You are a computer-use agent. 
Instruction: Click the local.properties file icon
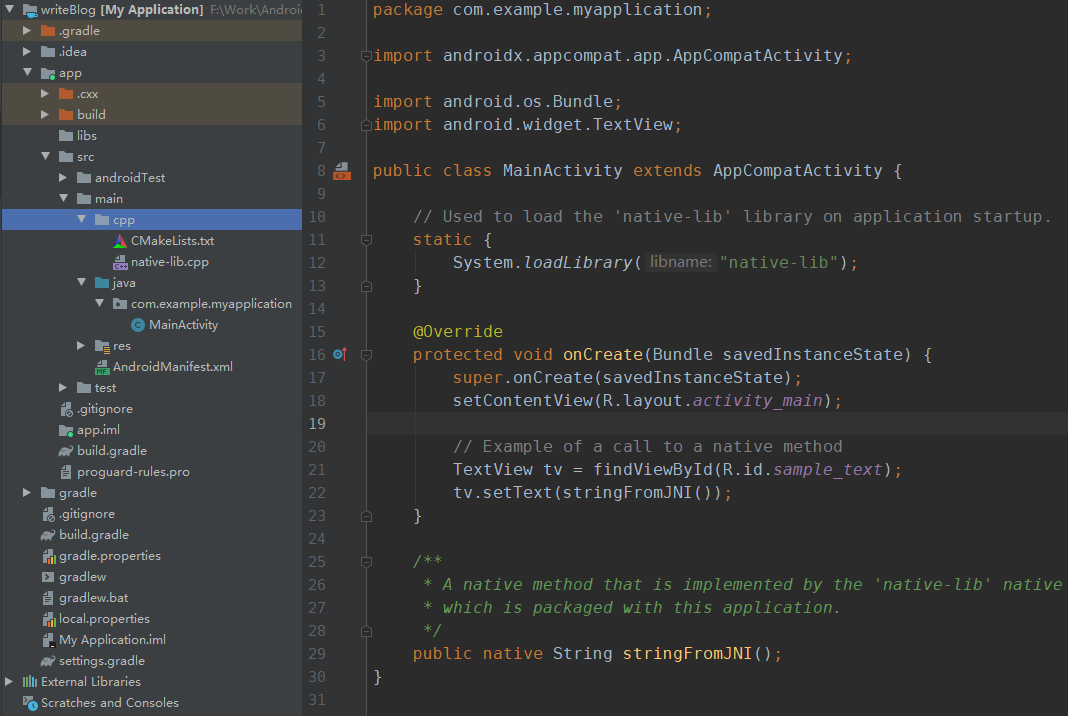(x=48, y=619)
